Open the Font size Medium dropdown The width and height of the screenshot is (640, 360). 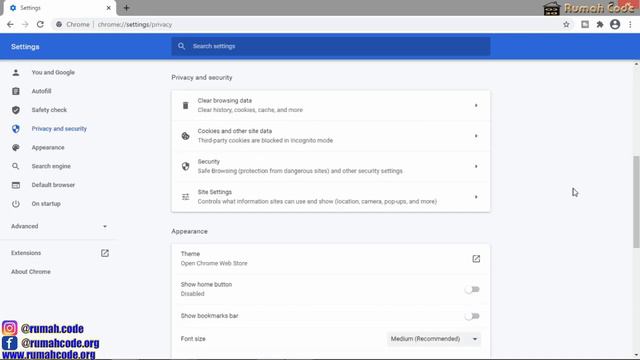[x=433, y=339]
